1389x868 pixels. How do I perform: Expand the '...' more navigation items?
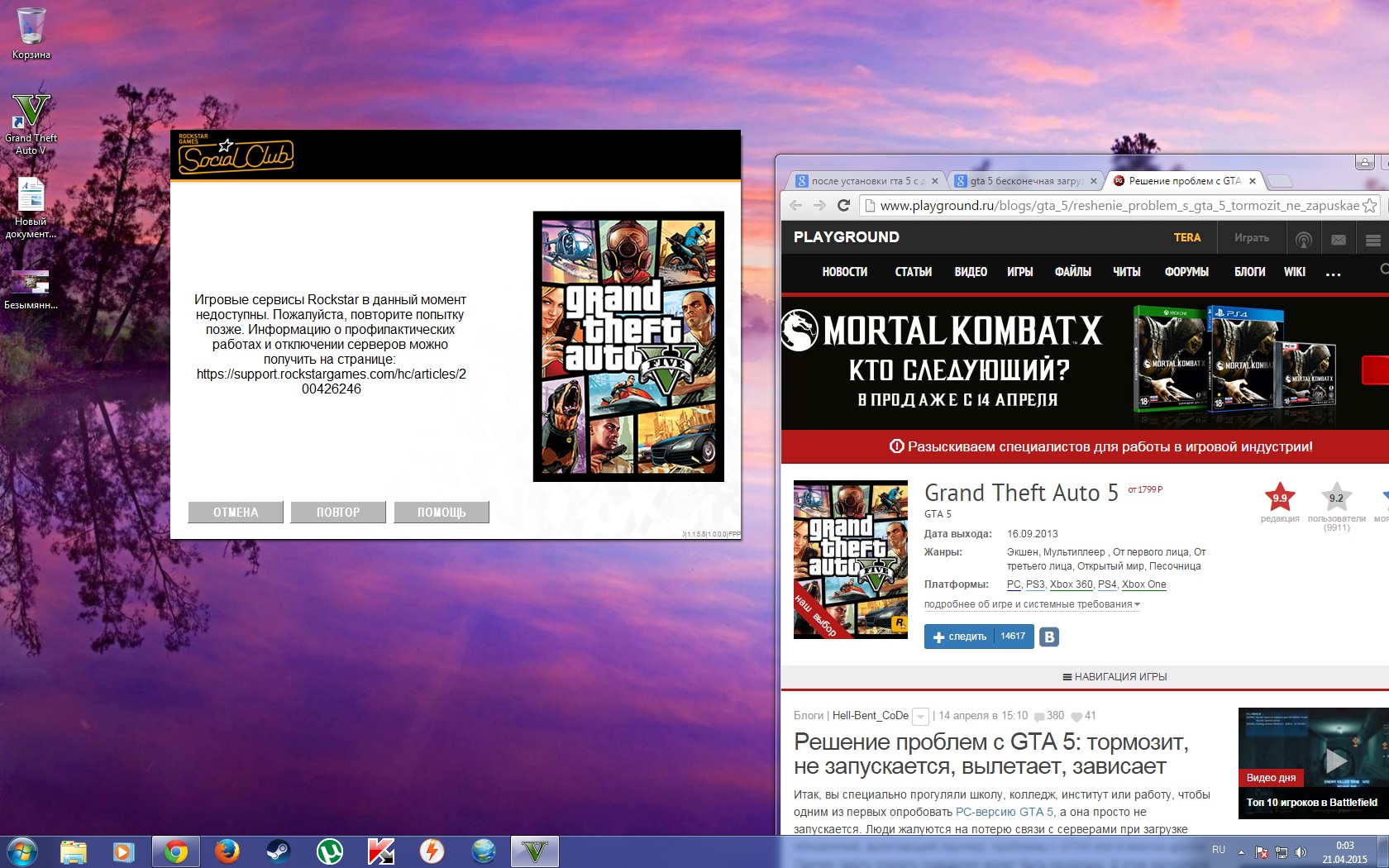point(1333,274)
